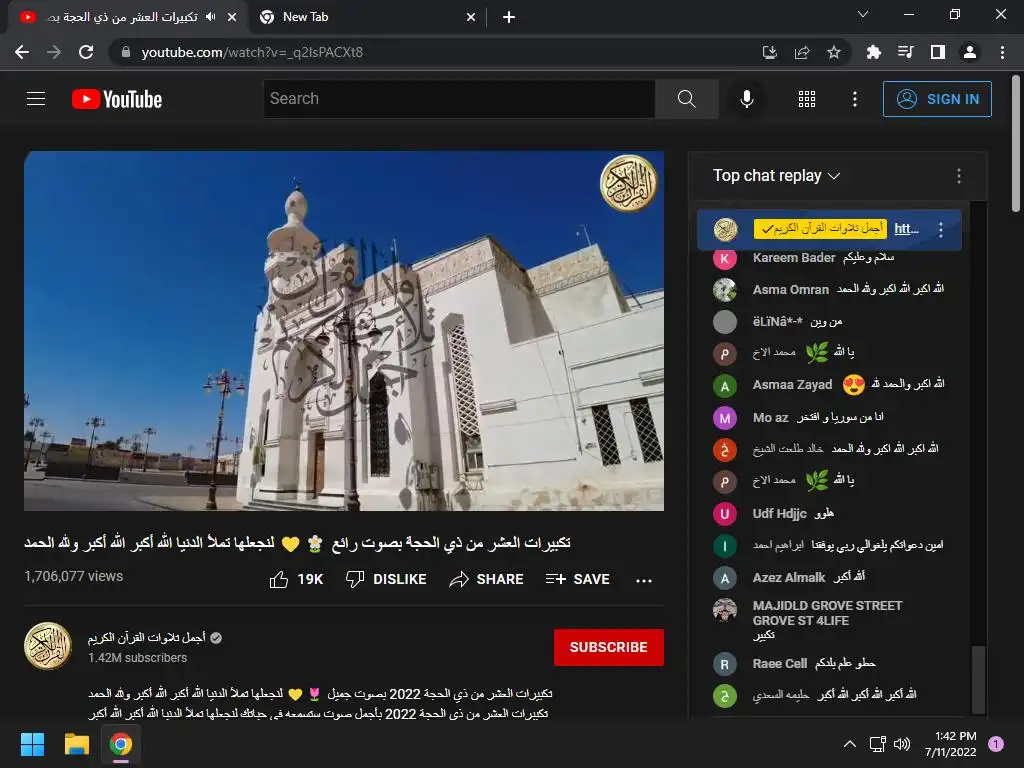Screen dimensions: 1024x768
Task: Open Chrome three-dot menu
Action: click(x=1002, y=52)
